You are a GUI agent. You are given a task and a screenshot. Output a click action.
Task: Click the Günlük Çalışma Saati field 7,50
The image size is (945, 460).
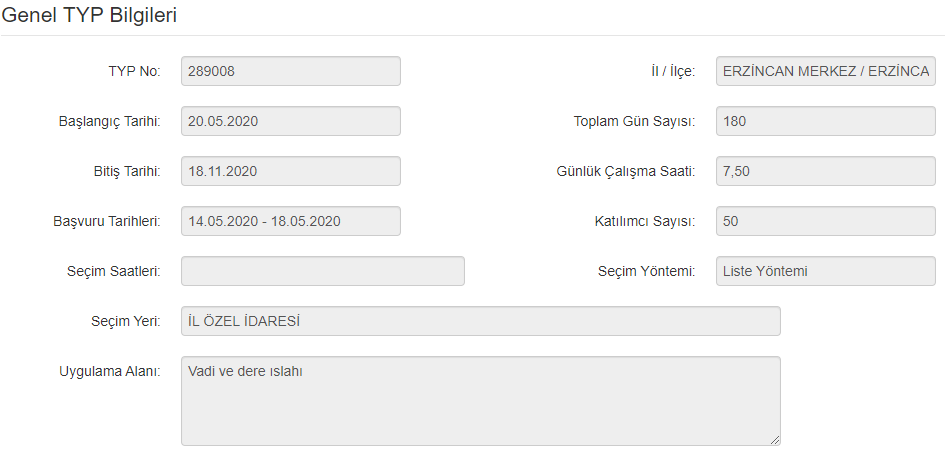click(x=825, y=171)
